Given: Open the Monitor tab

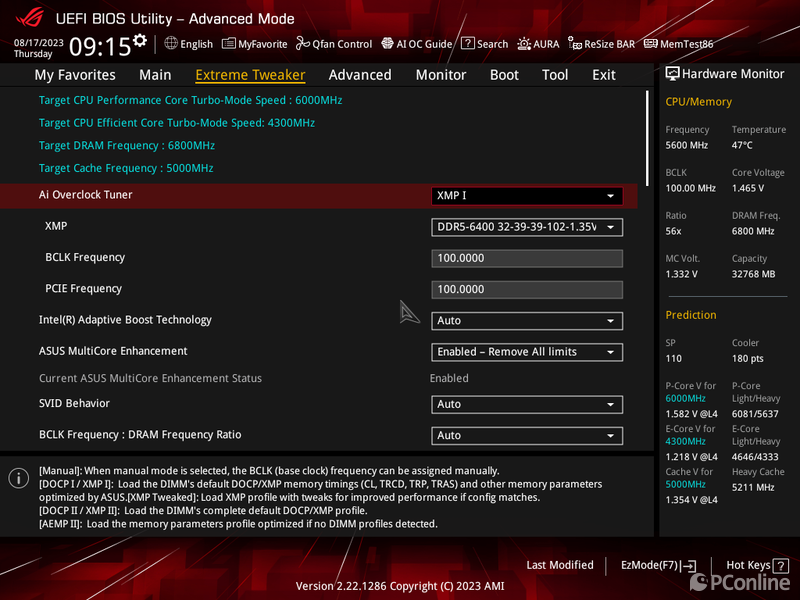Looking at the screenshot, I should pos(441,75).
